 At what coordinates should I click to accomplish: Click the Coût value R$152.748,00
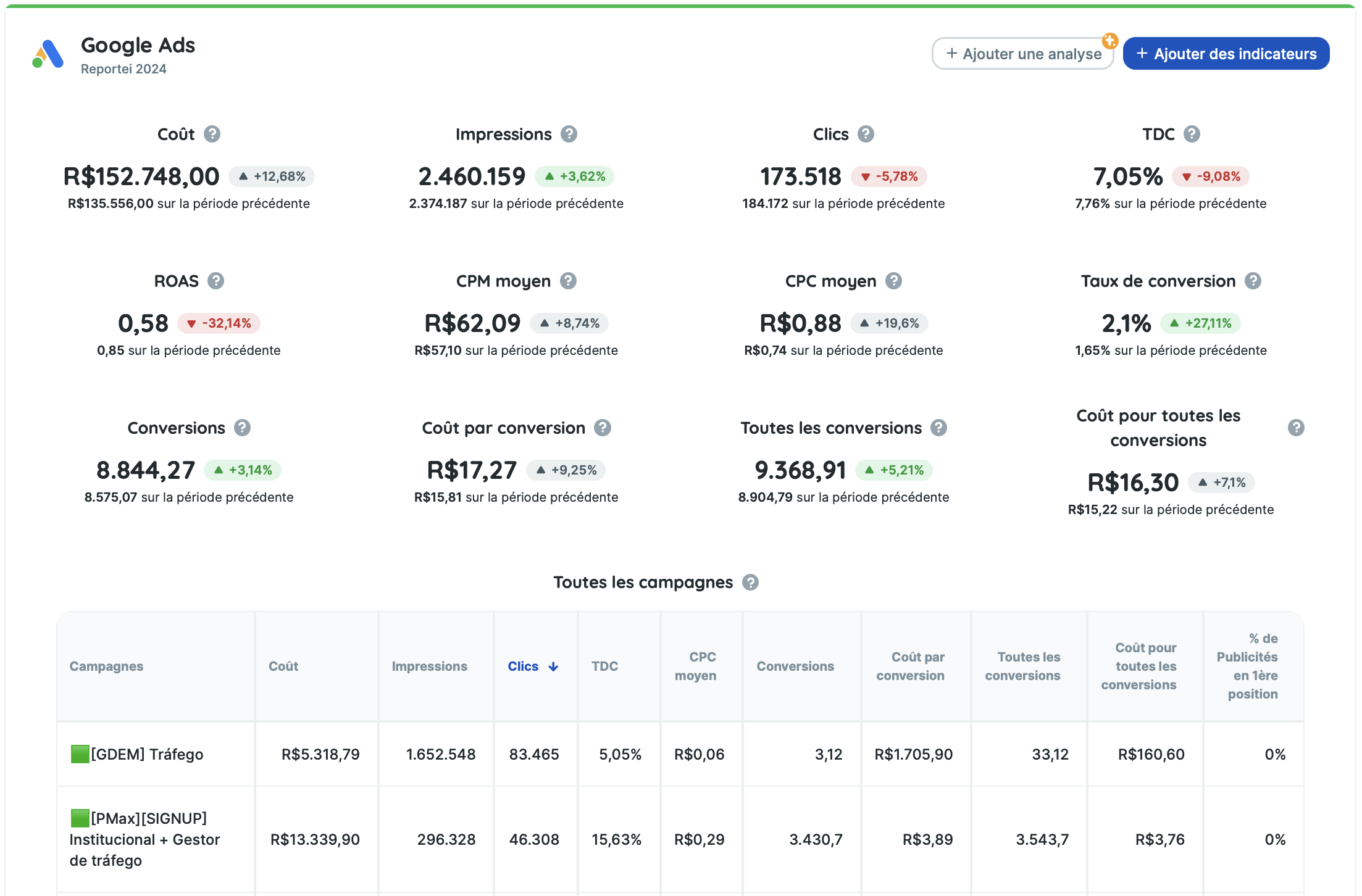click(x=141, y=176)
